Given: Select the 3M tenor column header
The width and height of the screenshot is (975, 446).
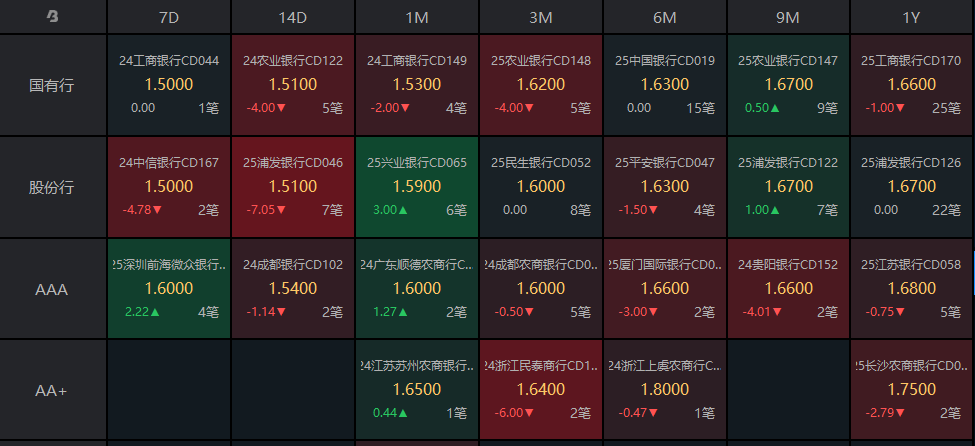Looking at the screenshot, I should (541, 17).
